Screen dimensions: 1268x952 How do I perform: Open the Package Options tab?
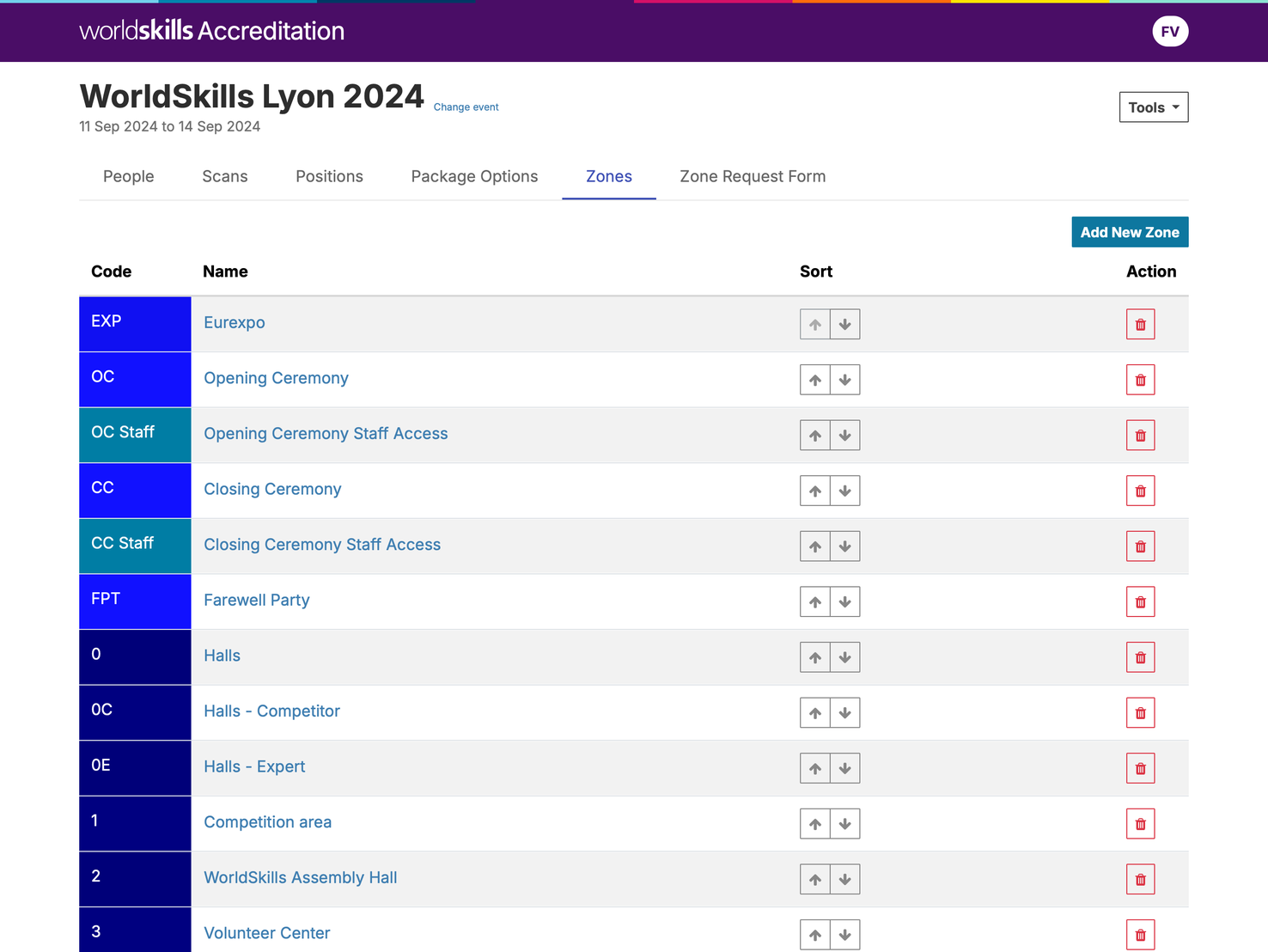pyautogui.click(x=474, y=176)
